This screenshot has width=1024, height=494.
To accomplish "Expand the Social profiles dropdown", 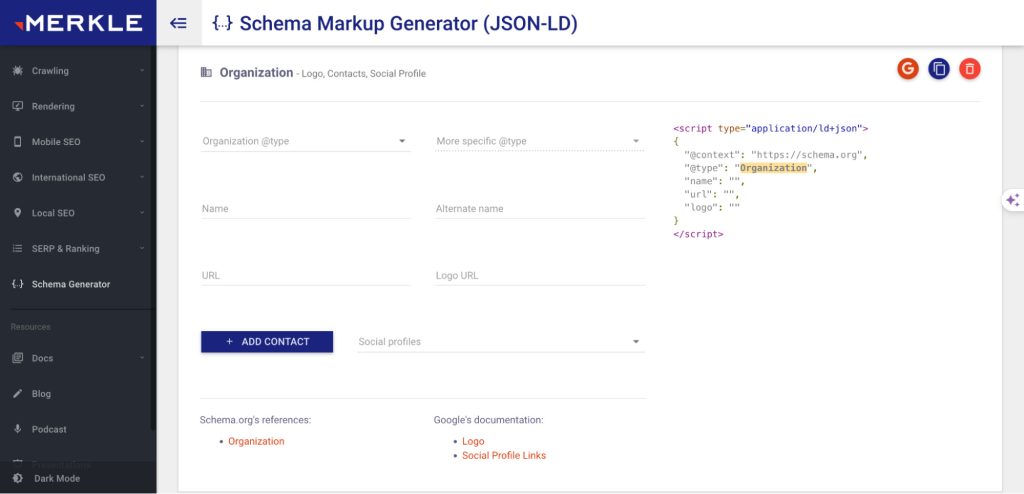I will (500, 342).
